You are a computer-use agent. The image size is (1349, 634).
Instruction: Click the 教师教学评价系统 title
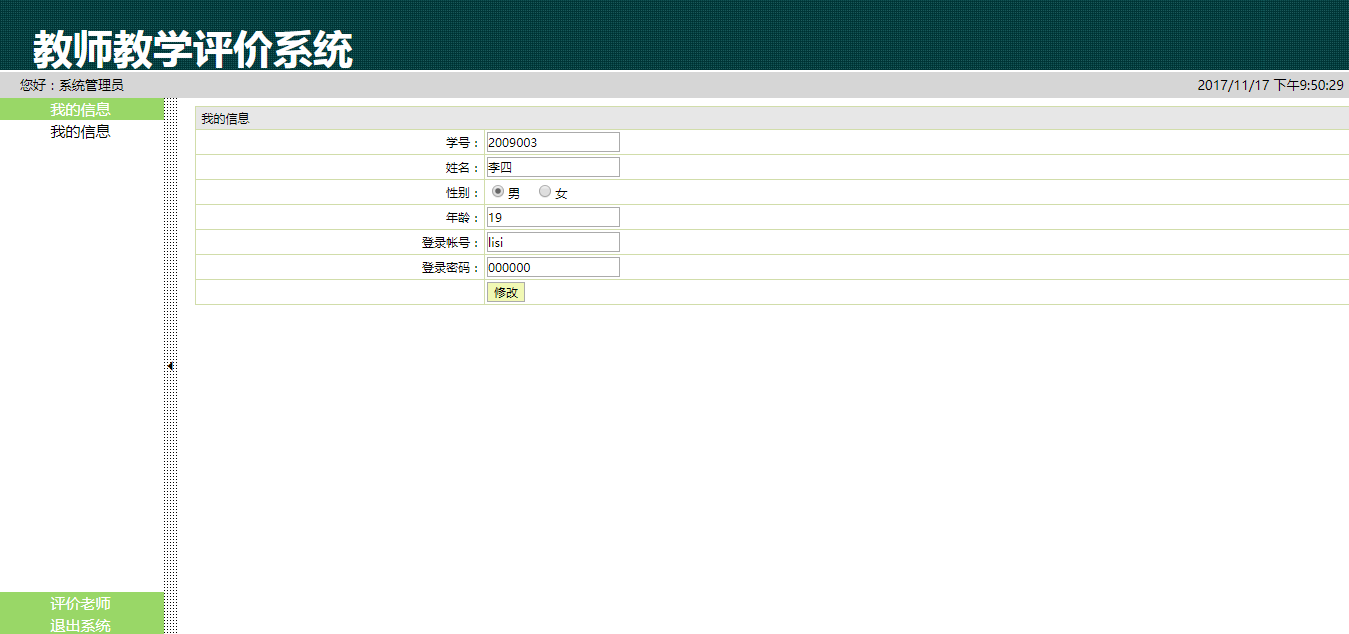tap(193, 49)
